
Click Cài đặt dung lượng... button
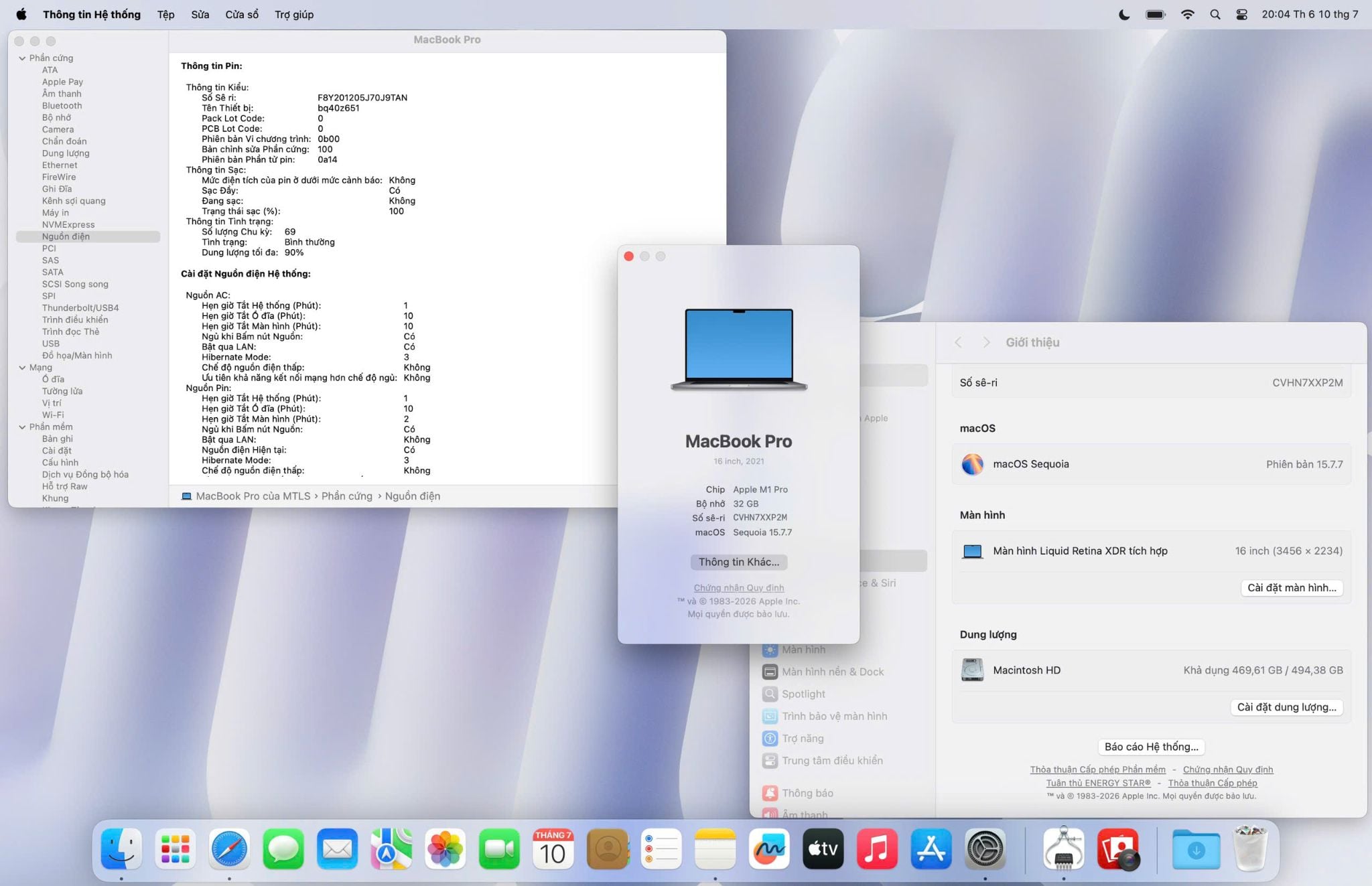(1286, 707)
